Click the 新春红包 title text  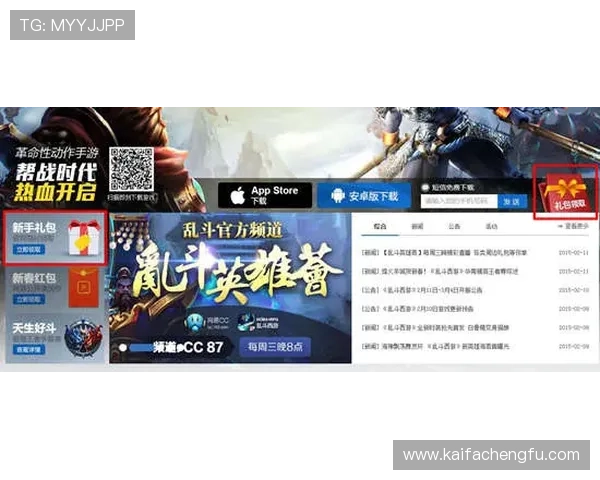point(34,278)
